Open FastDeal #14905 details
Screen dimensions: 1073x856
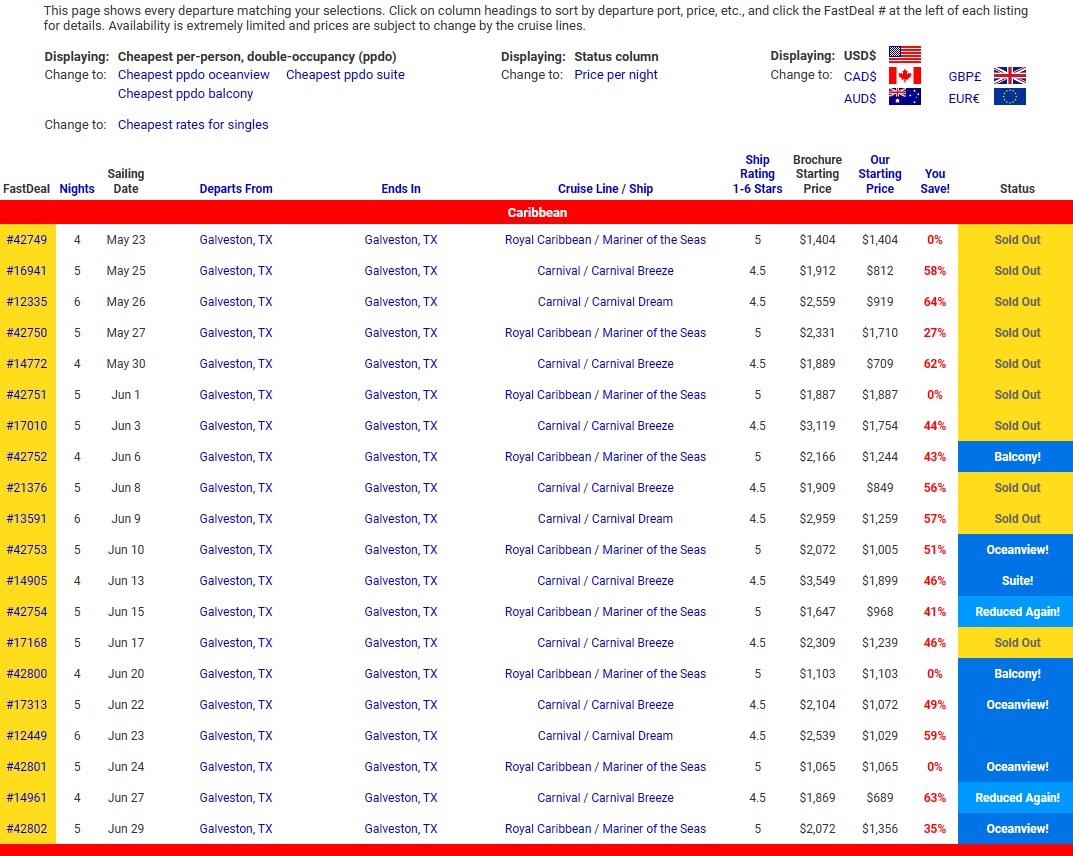point(27,581)
